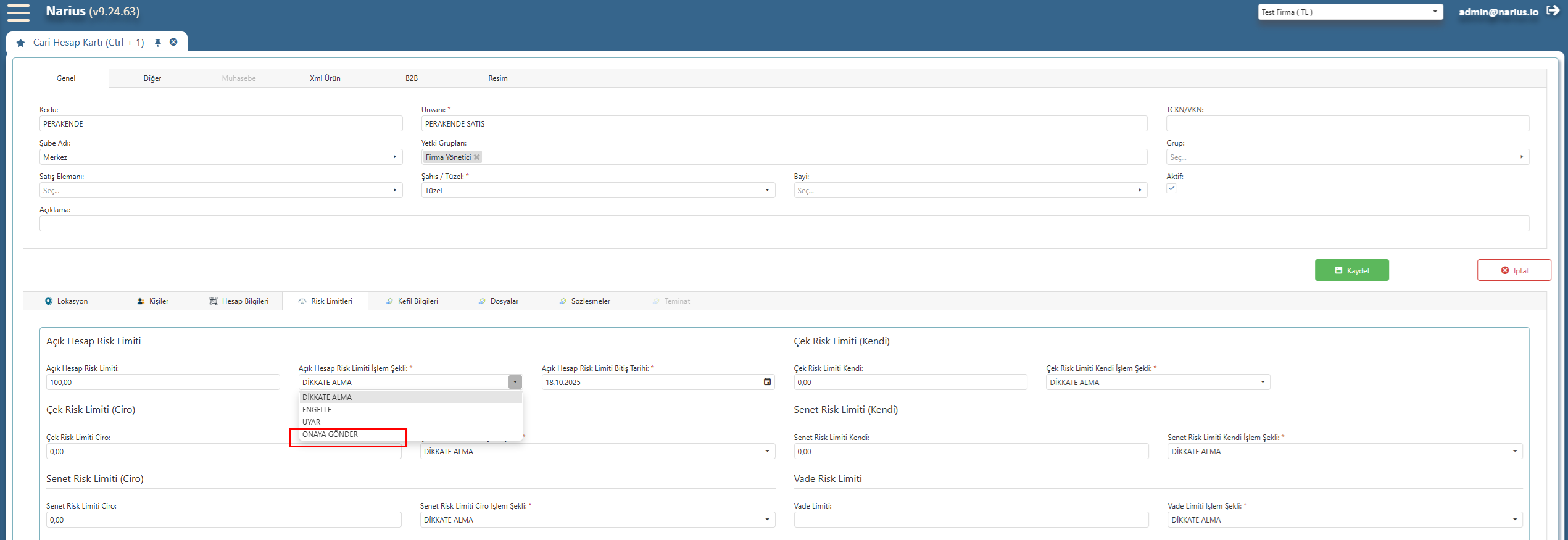This screenshot has width=1568, height=540.
Task: Open the Resim tab
Action: coord(498,78)
